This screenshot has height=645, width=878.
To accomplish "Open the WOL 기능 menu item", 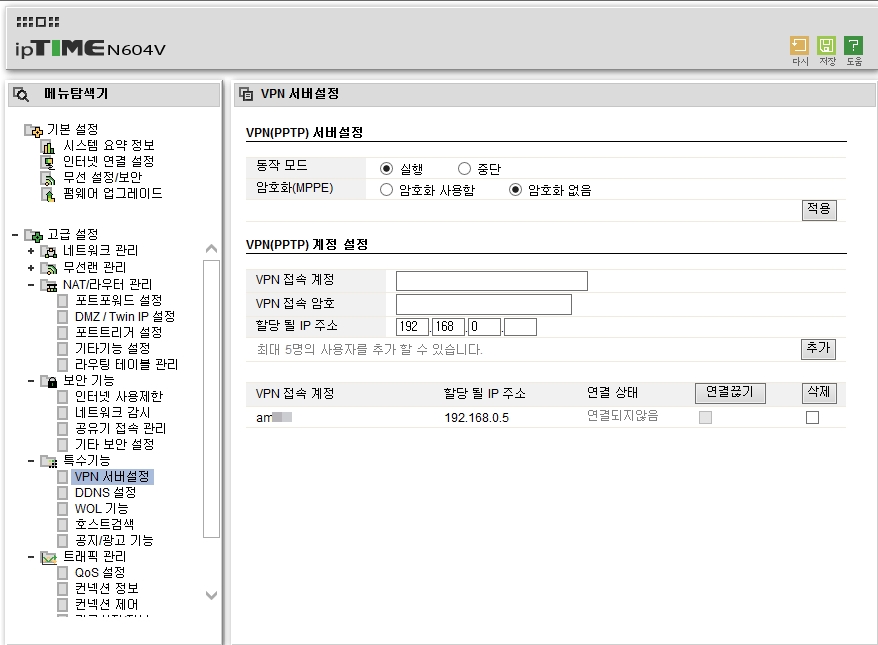I will click(101, 508).
